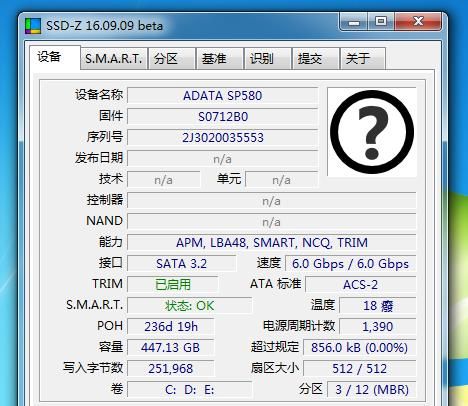Image resolution: width=468 pixels, height=406 pixels.
Task: Click the 技术 n/a field
Action: (164, 180)
